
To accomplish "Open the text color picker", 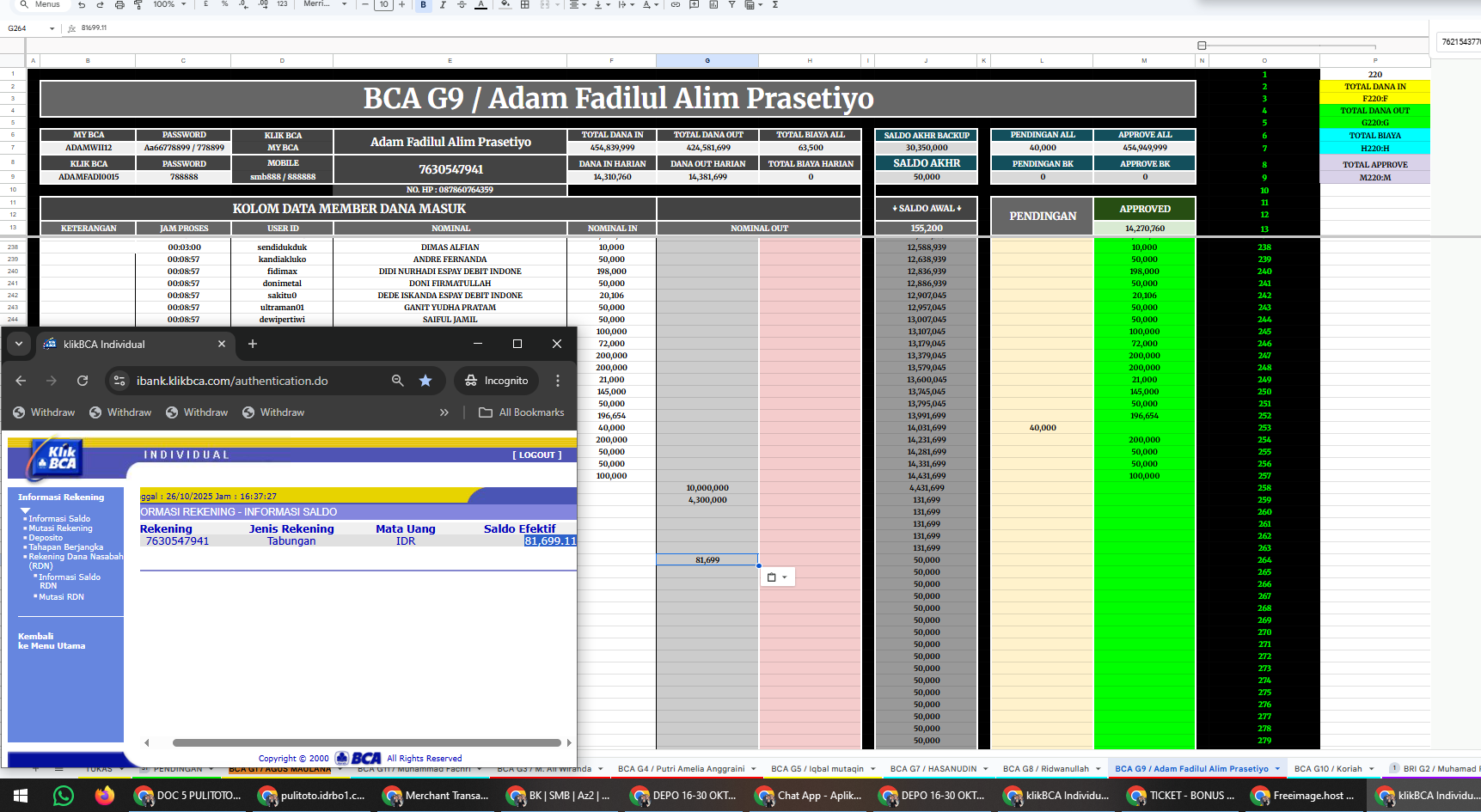I will coord(480,4).
